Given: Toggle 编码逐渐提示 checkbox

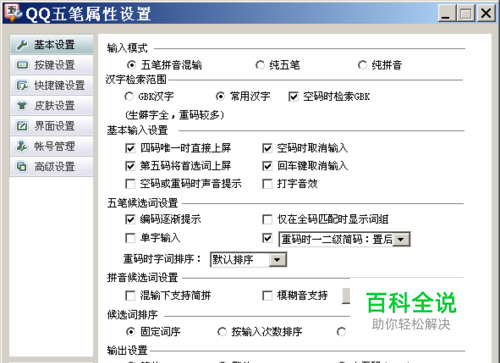Looking at the screenshot, I should pos(130,219).
